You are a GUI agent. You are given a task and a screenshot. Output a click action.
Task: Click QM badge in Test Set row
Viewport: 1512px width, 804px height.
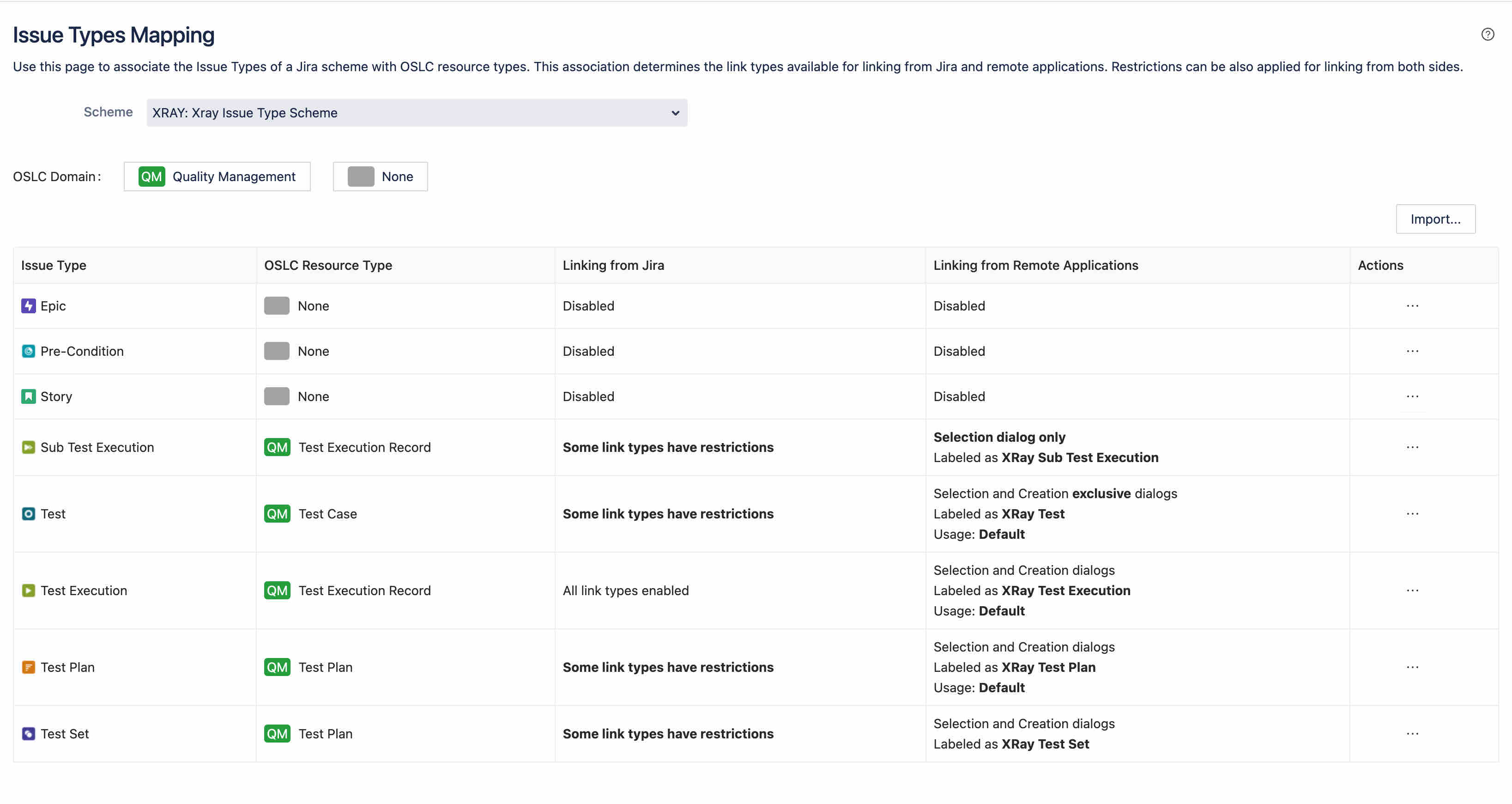tap(277, 733)
